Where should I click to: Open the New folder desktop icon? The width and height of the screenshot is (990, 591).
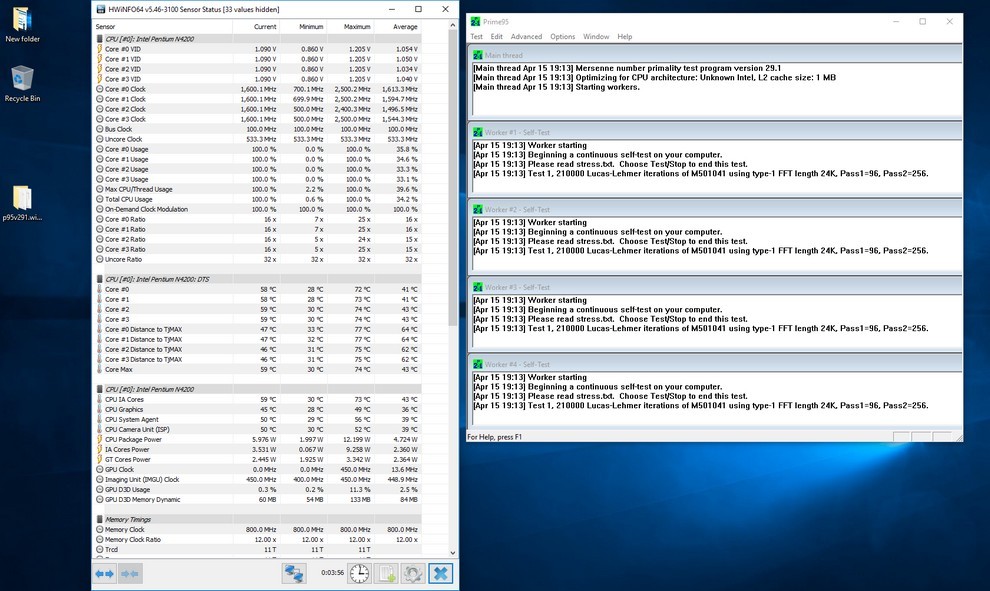coord(22,24)
